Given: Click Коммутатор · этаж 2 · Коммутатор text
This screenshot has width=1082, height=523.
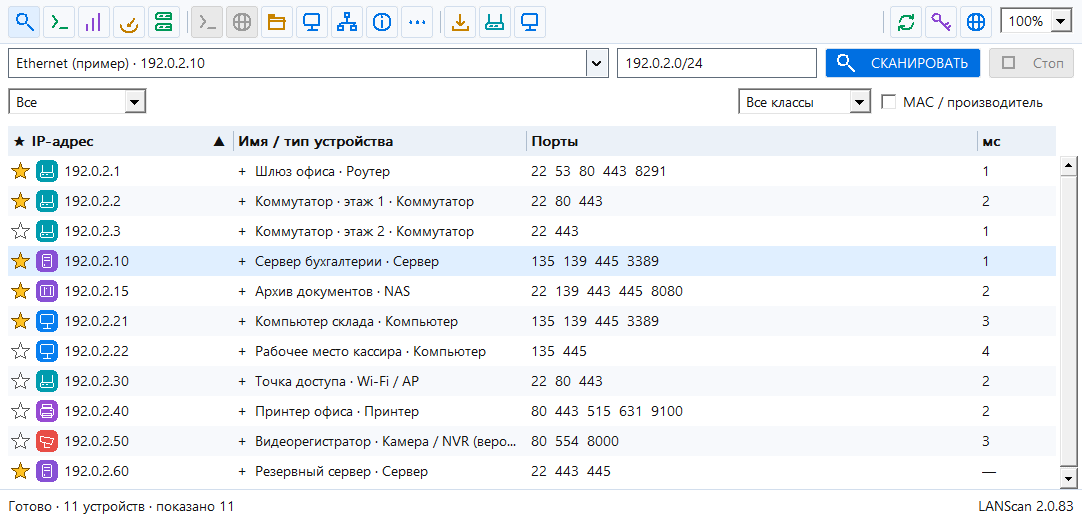Looking at the screenshot, I should 364,231.
